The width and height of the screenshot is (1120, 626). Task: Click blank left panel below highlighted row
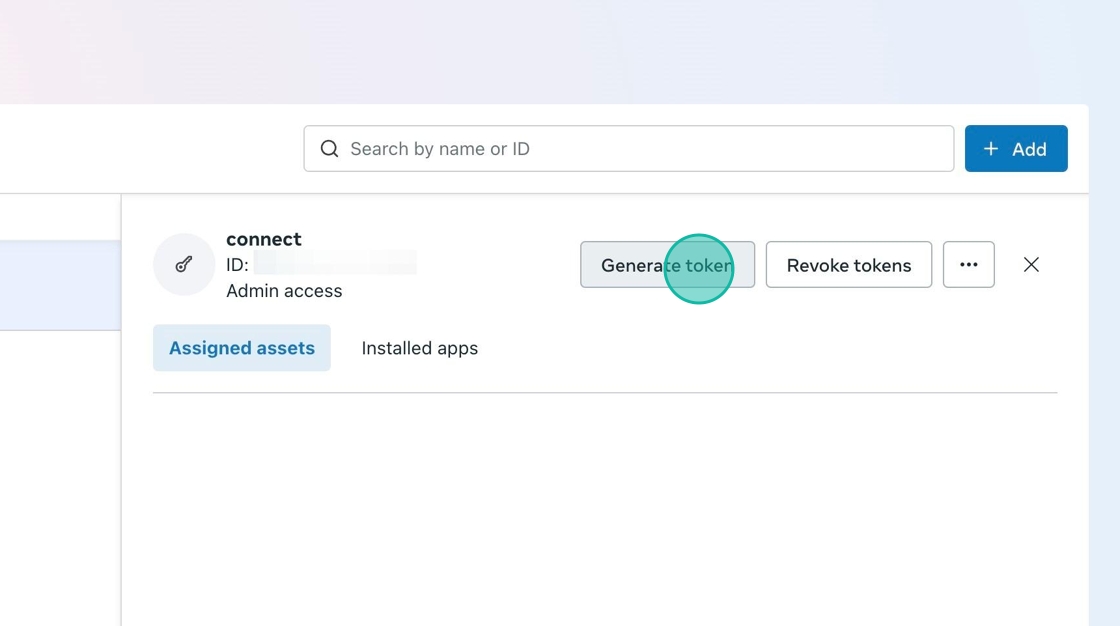click(x=60, y=470)
